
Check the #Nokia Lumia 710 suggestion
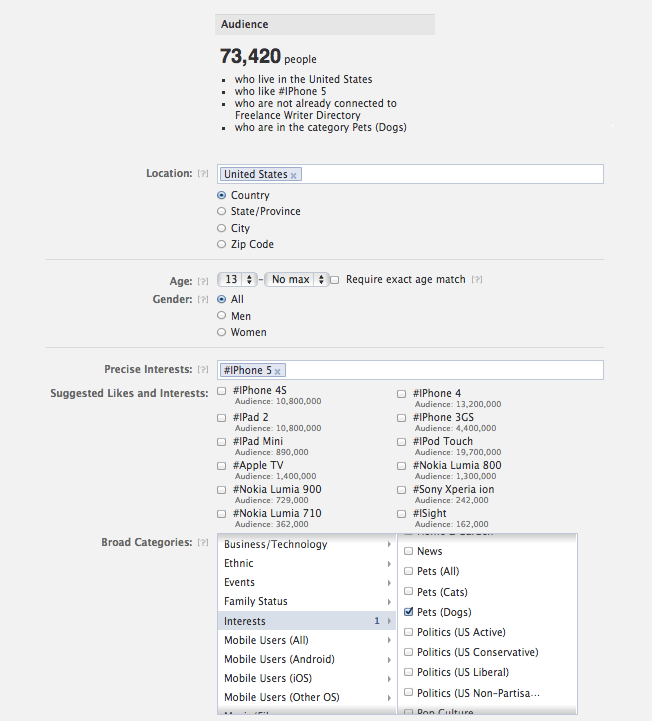point(222,514)
